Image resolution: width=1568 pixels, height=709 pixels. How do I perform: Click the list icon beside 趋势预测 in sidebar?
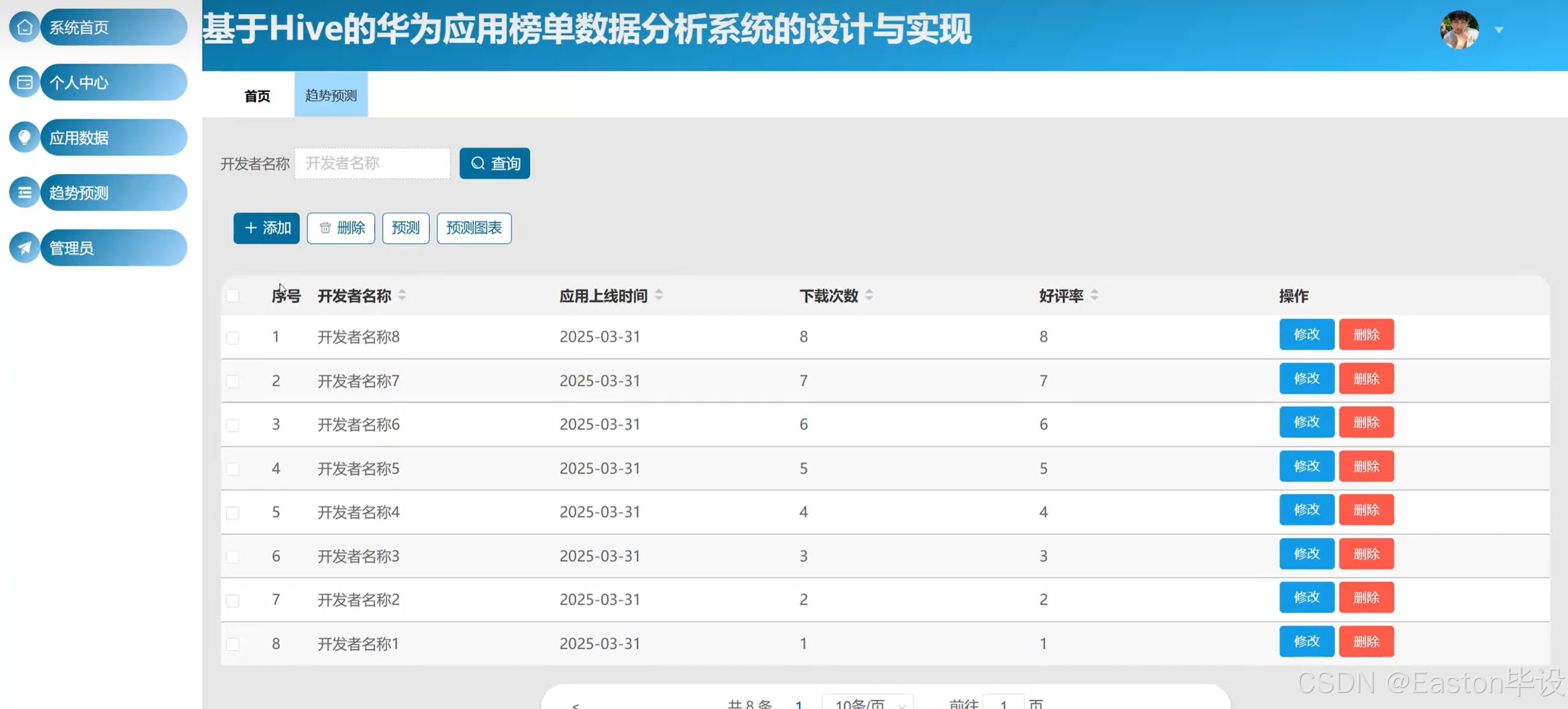[x=24, y=193]
